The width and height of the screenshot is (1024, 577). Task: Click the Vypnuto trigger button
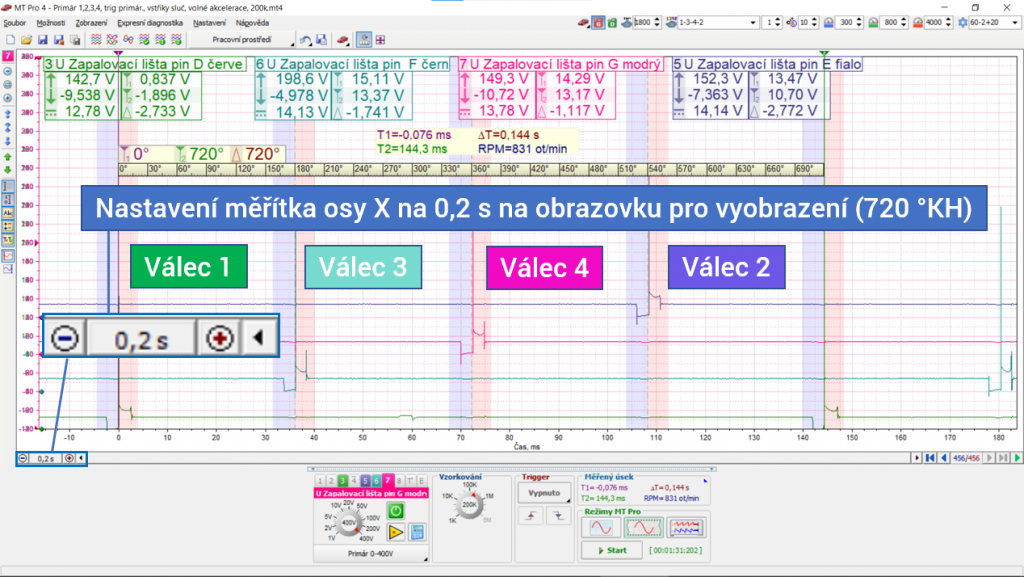tap(541, 494)
